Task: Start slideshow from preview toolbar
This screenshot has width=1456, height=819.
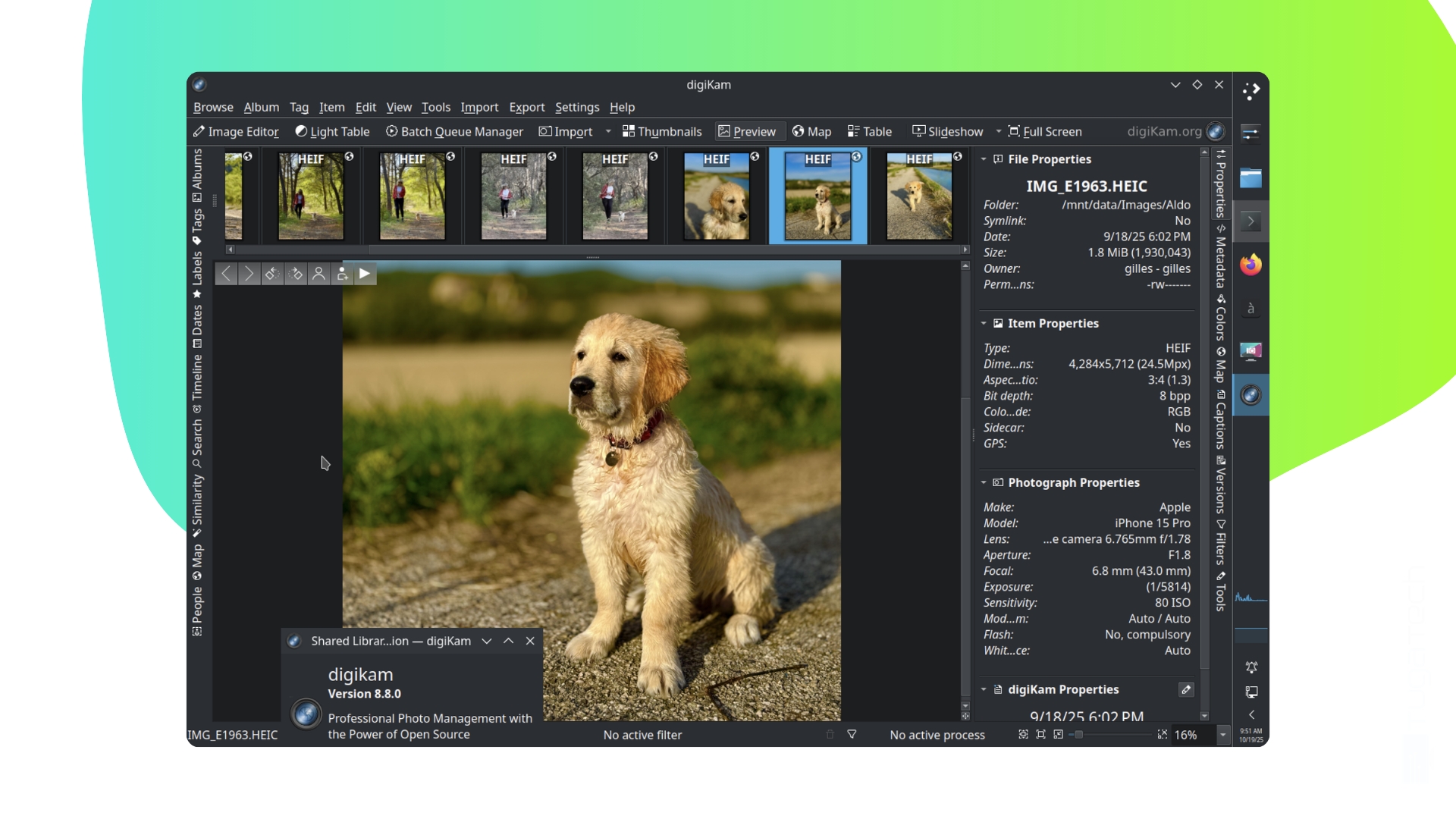Action: (x=366, y=274)
